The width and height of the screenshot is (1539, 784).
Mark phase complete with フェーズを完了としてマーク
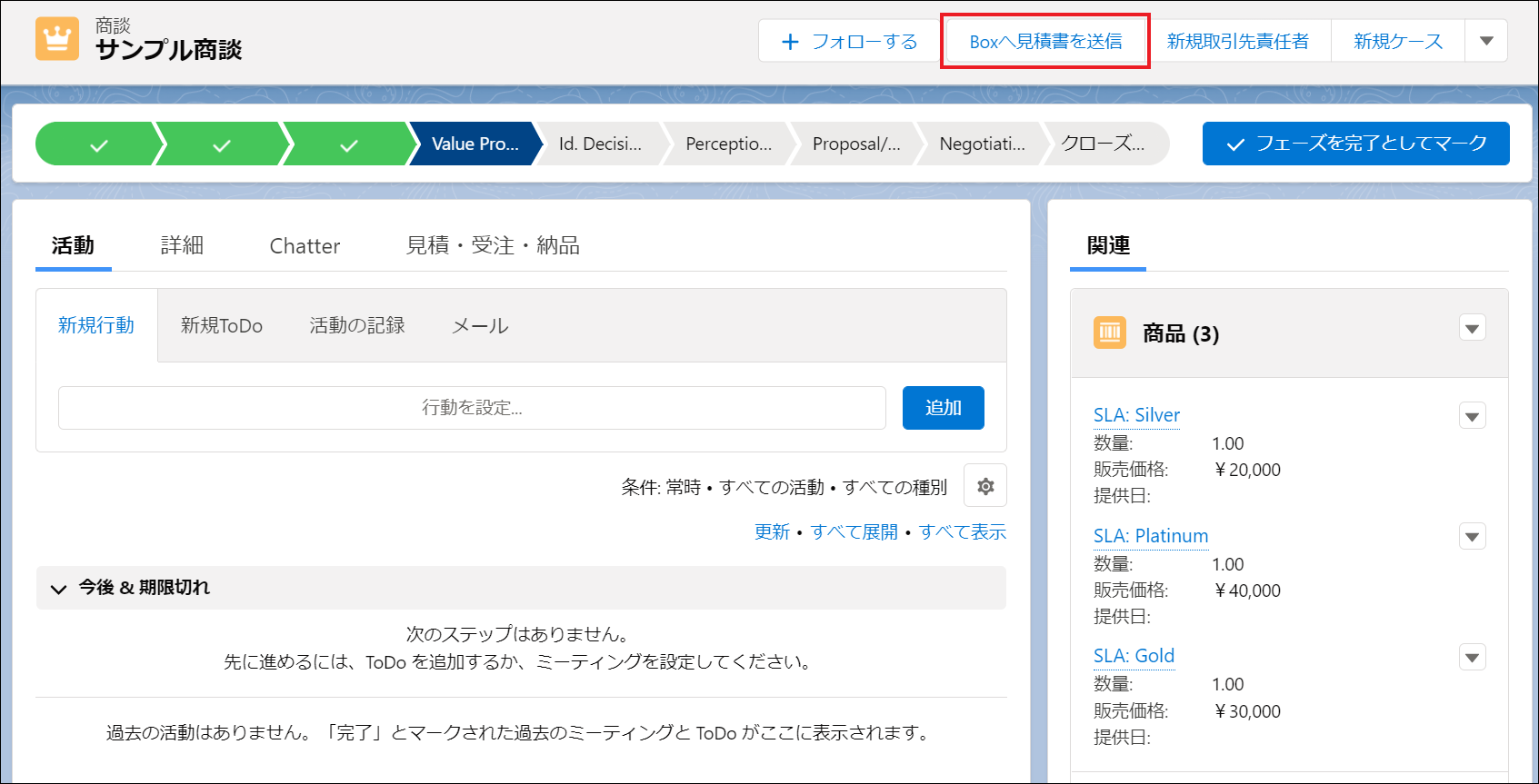[1355, 144]
